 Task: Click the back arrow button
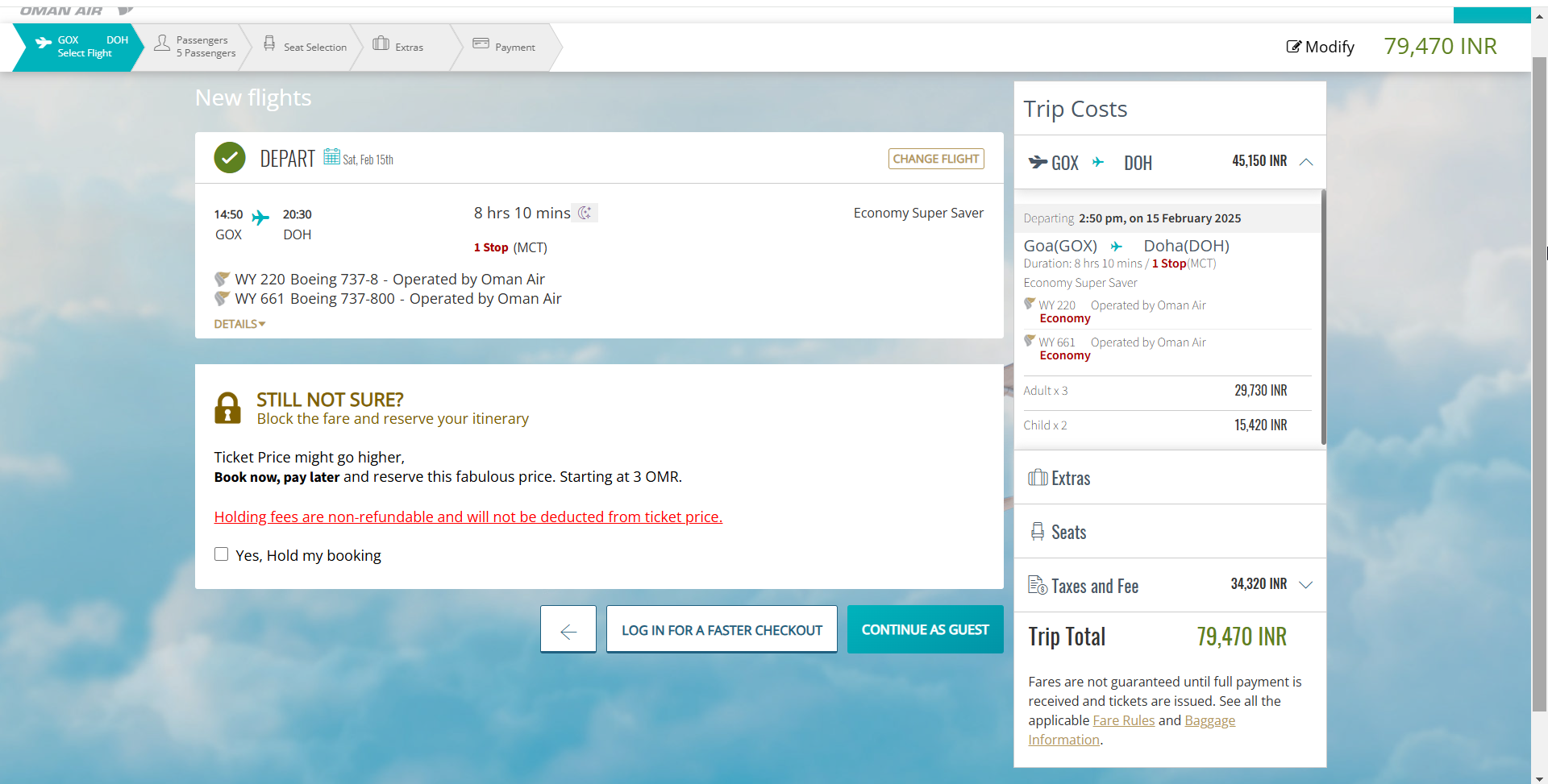click(x=568, y=629)
